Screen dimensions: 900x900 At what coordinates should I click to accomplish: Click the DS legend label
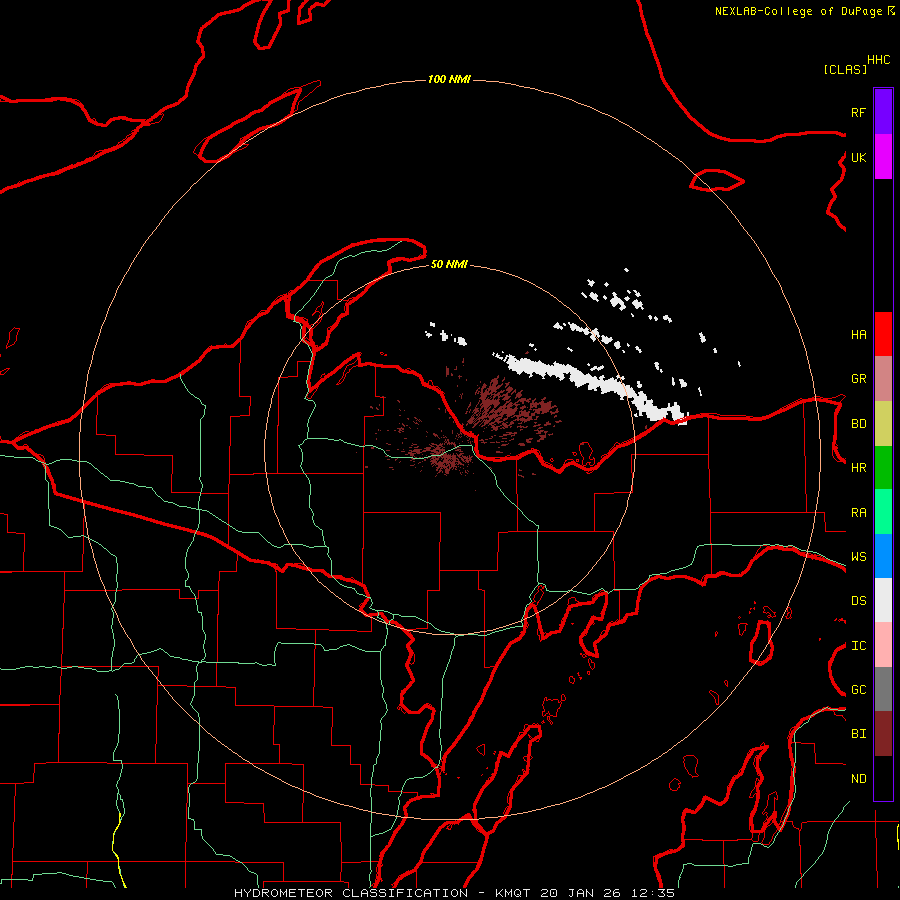858,601
